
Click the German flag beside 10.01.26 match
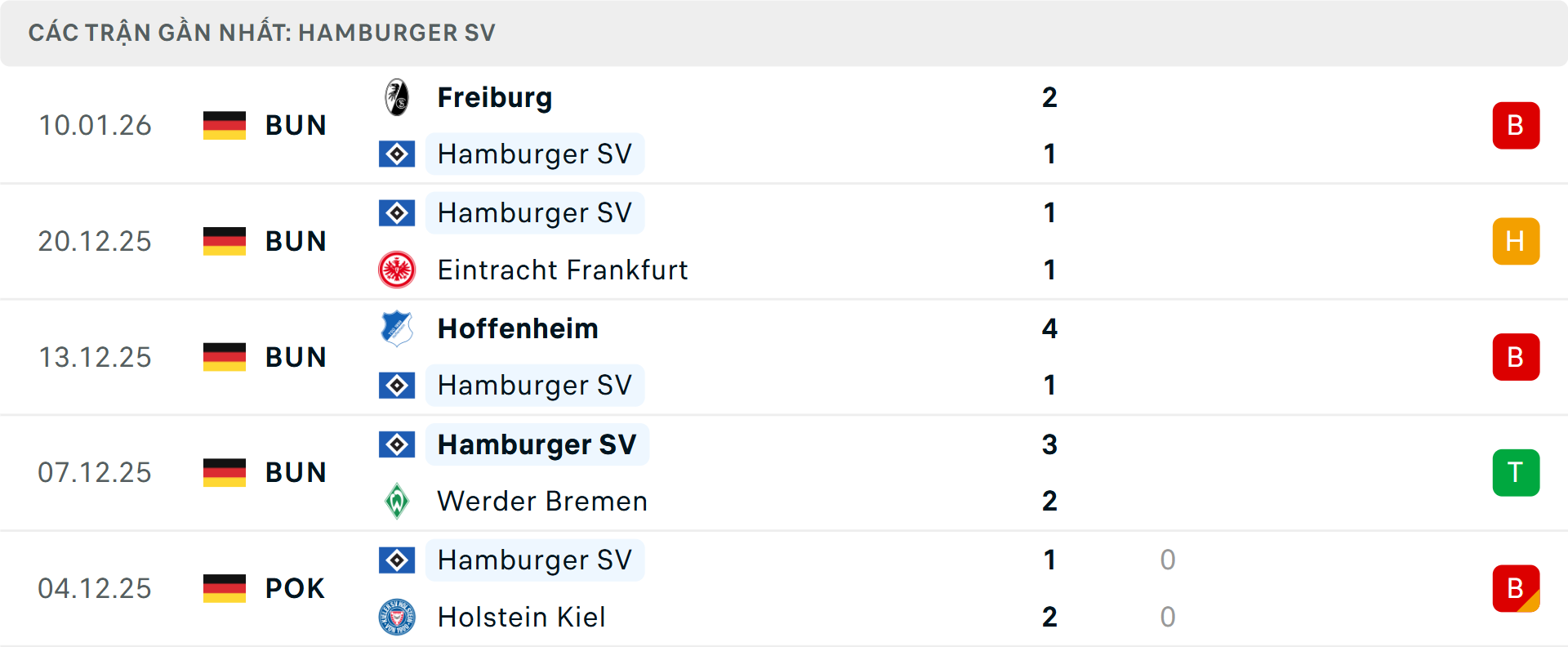click(225, 125)
